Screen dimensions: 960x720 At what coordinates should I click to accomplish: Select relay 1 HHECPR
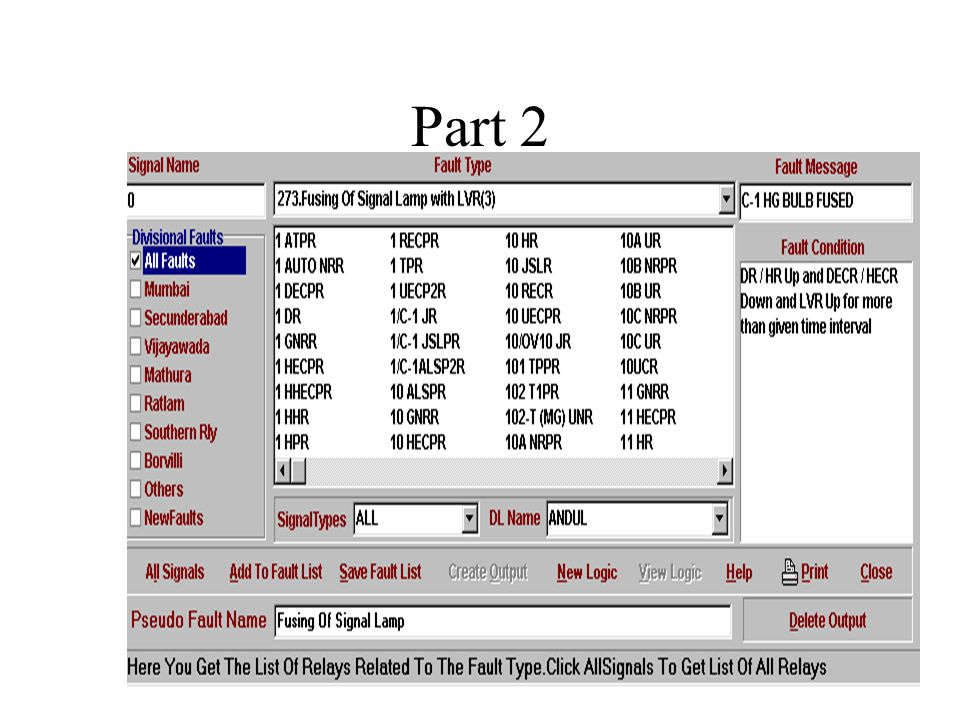tap(304, 392)
